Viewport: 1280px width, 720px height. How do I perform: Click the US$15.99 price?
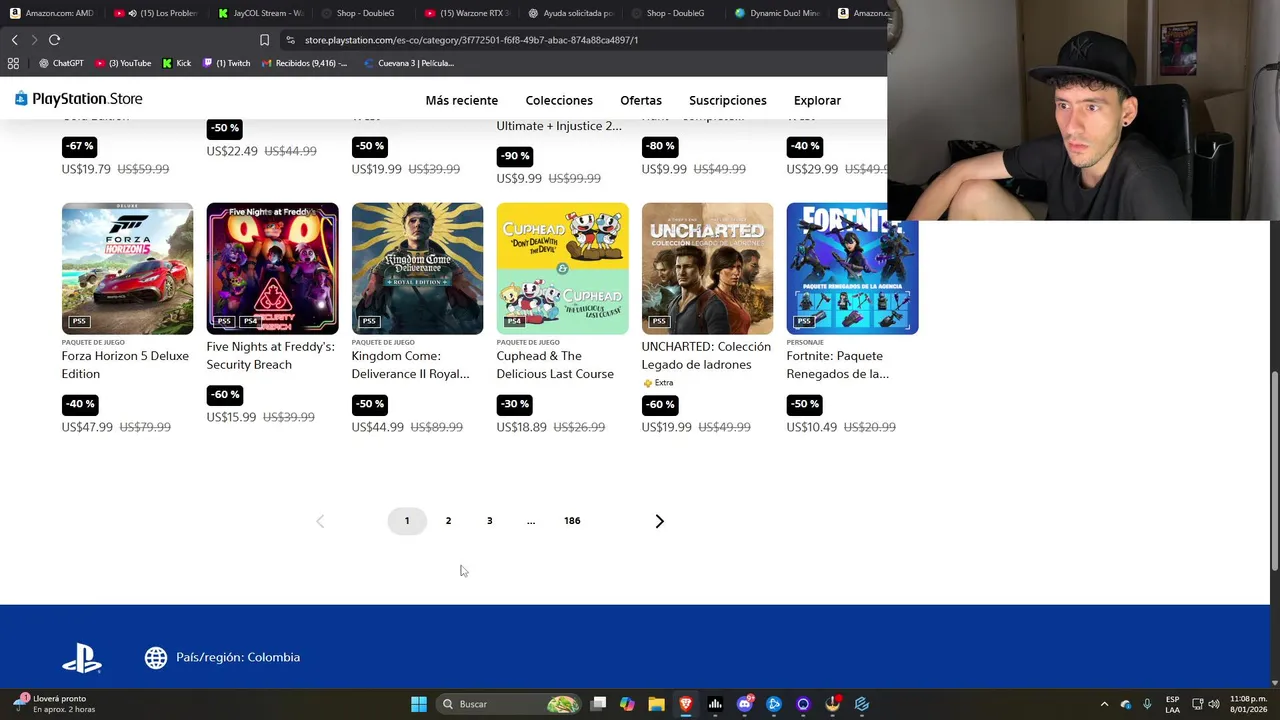(232, 417)
